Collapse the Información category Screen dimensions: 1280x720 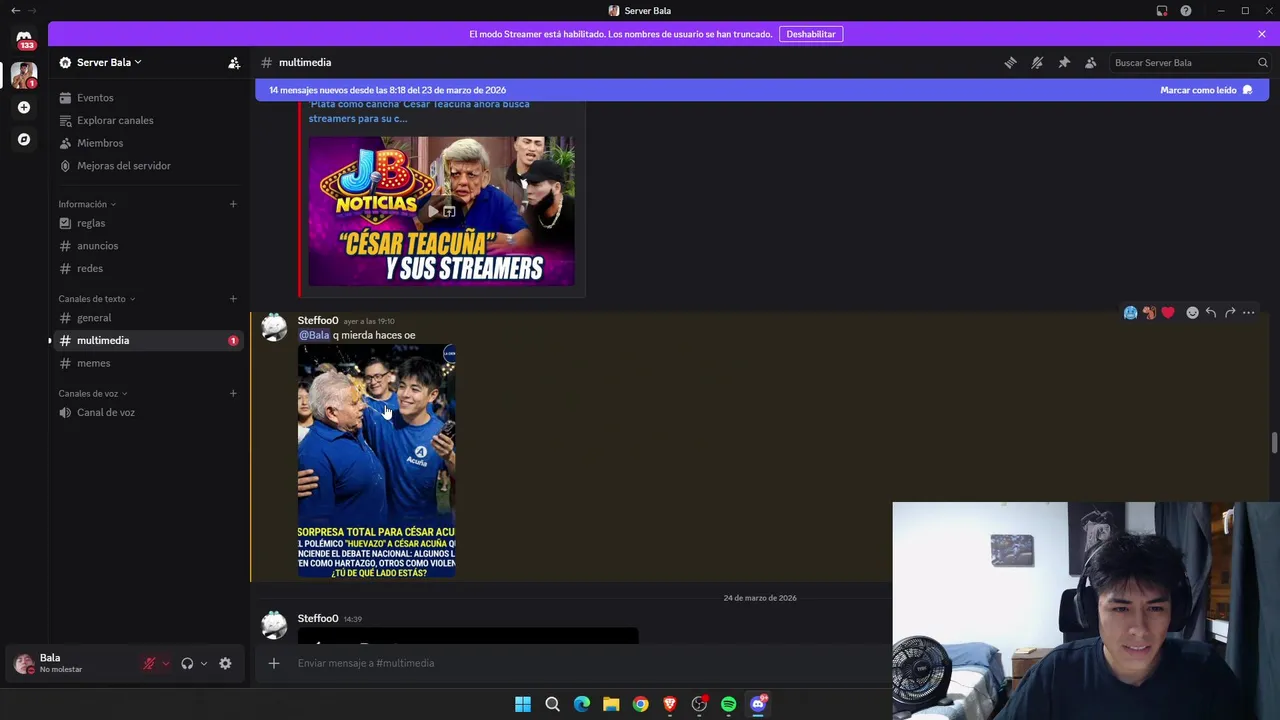[87, 204]
